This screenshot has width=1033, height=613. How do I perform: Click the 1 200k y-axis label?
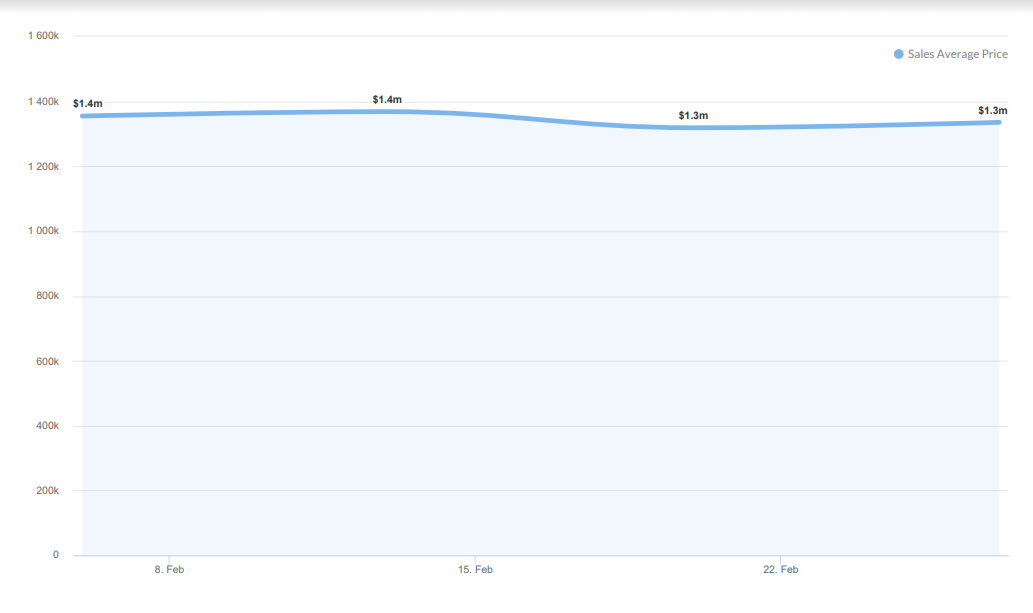45,166
